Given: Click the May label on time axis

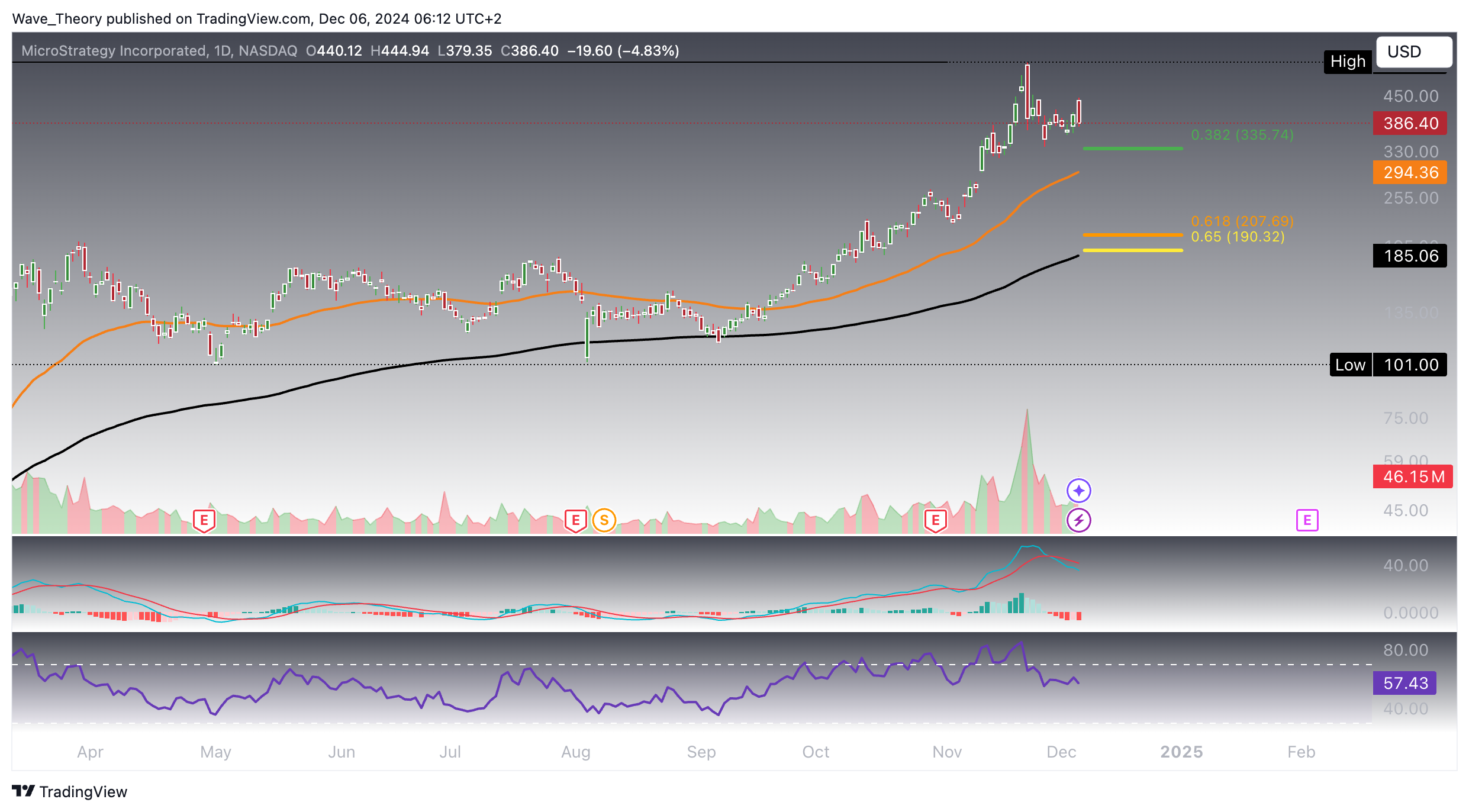Looking at the screenshot, I should tap(215, 752).
